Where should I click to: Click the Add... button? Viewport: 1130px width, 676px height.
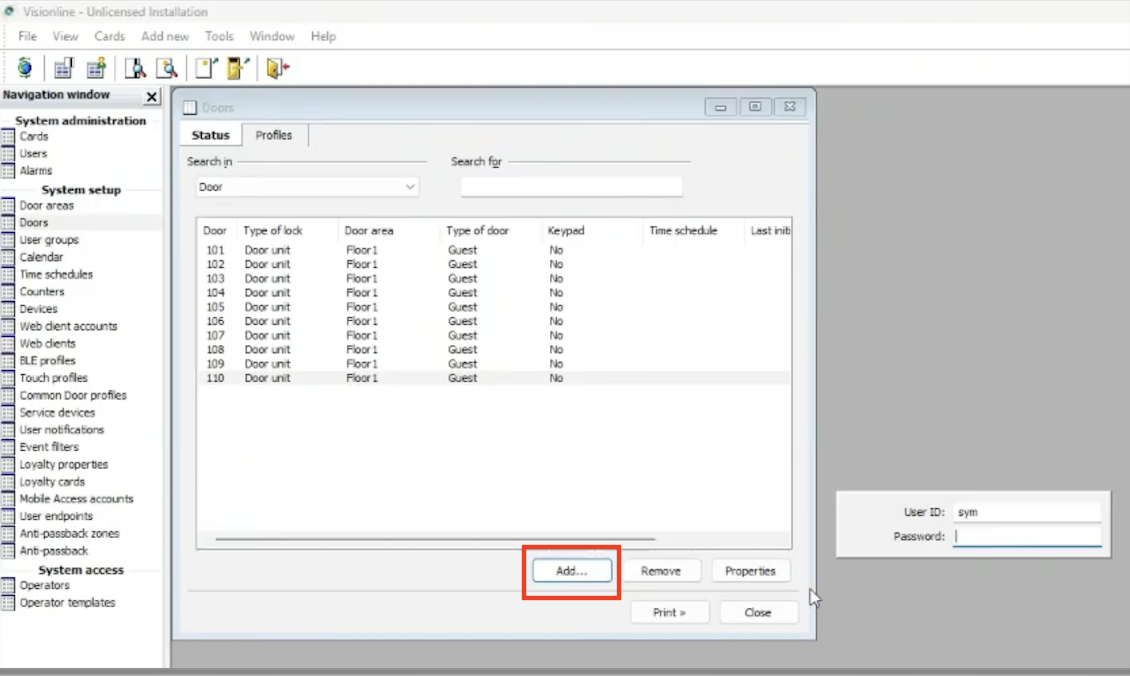click(572, 571)
